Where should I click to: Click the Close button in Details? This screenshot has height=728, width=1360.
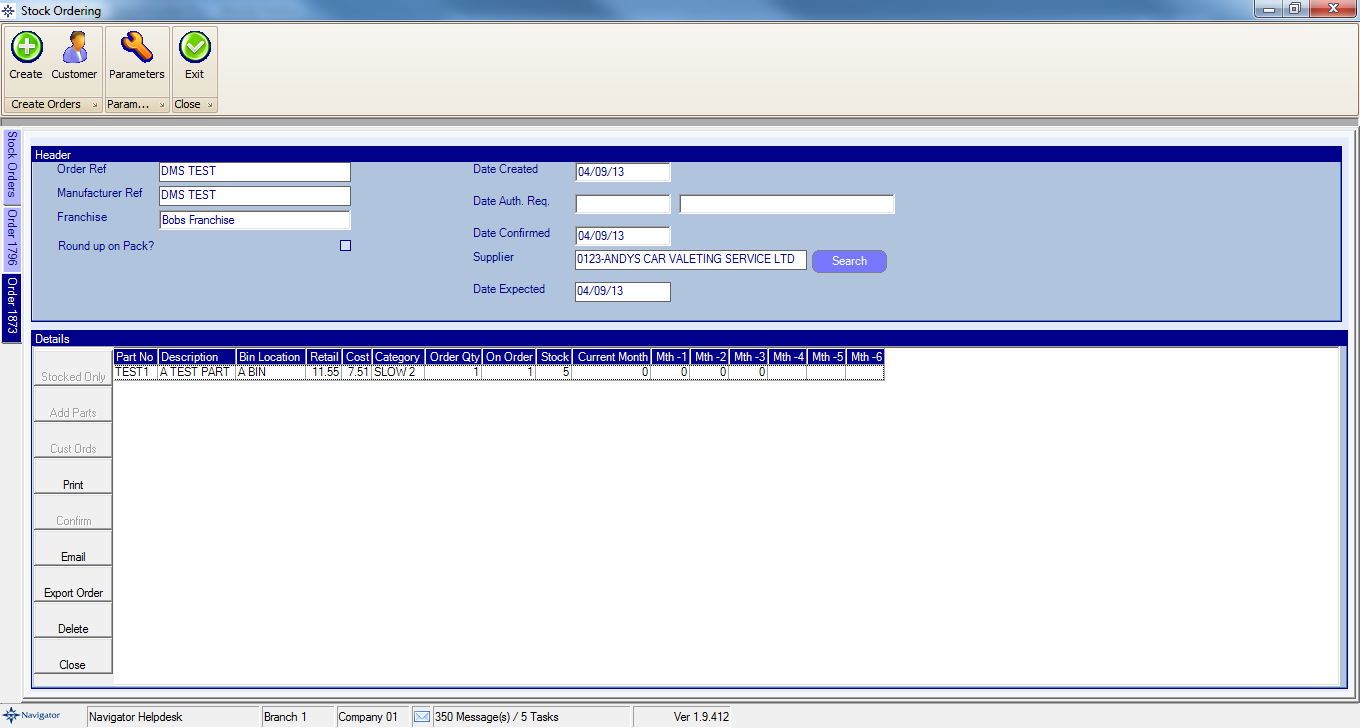pos(73,656)
